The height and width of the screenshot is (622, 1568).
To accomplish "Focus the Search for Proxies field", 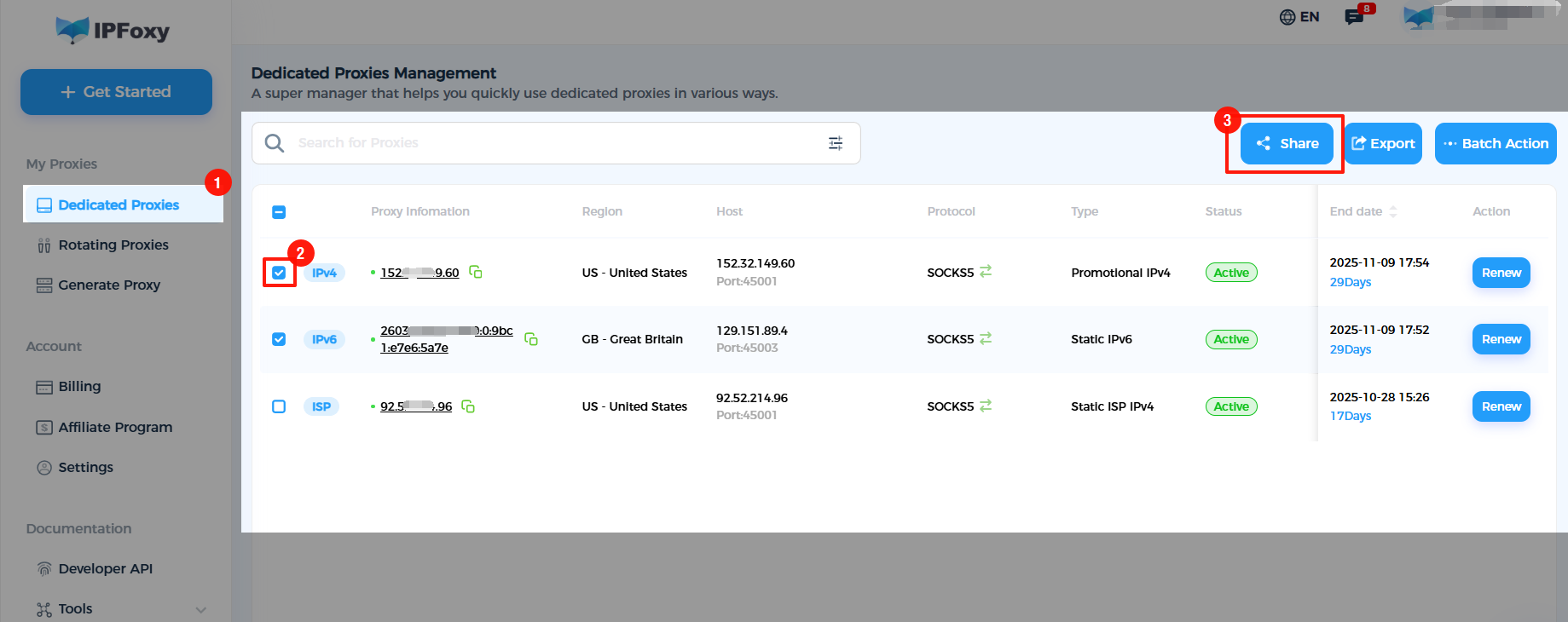I will pyautogui.click(x=556, y=143).
